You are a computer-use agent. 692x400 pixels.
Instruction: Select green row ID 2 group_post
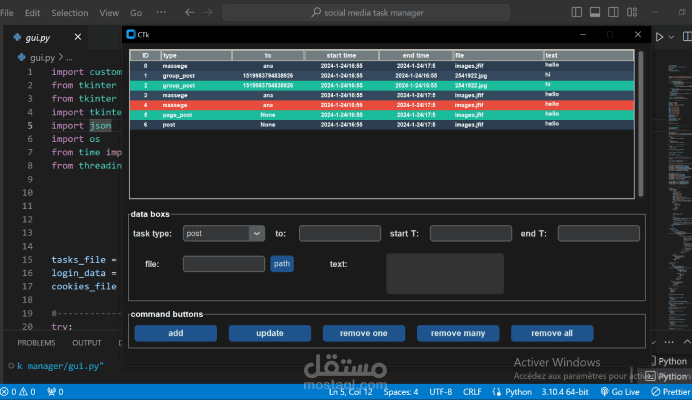tap(382, 85)
